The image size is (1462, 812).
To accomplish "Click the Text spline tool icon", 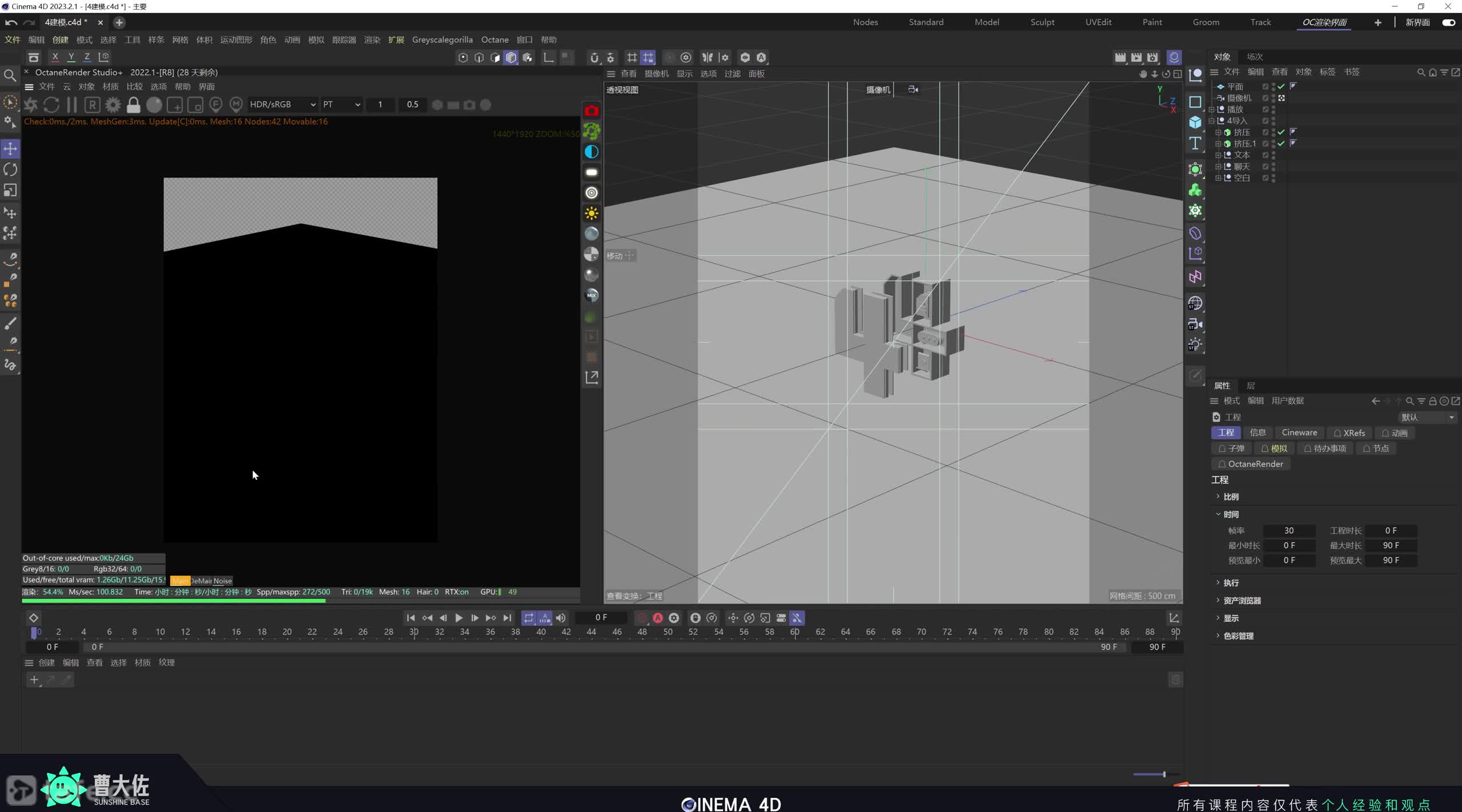I will [1195, 143].
